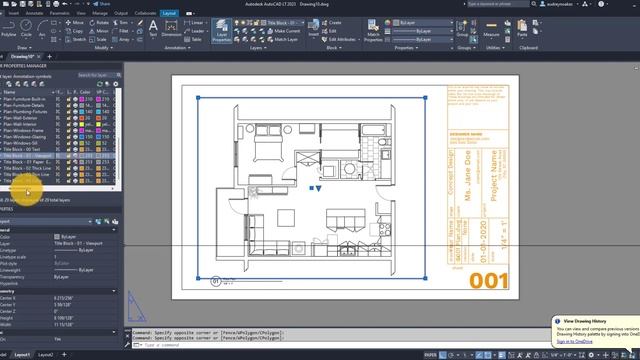Select the Circle draw tool
This screenshot has width=640, height=360.
(26, 29)
